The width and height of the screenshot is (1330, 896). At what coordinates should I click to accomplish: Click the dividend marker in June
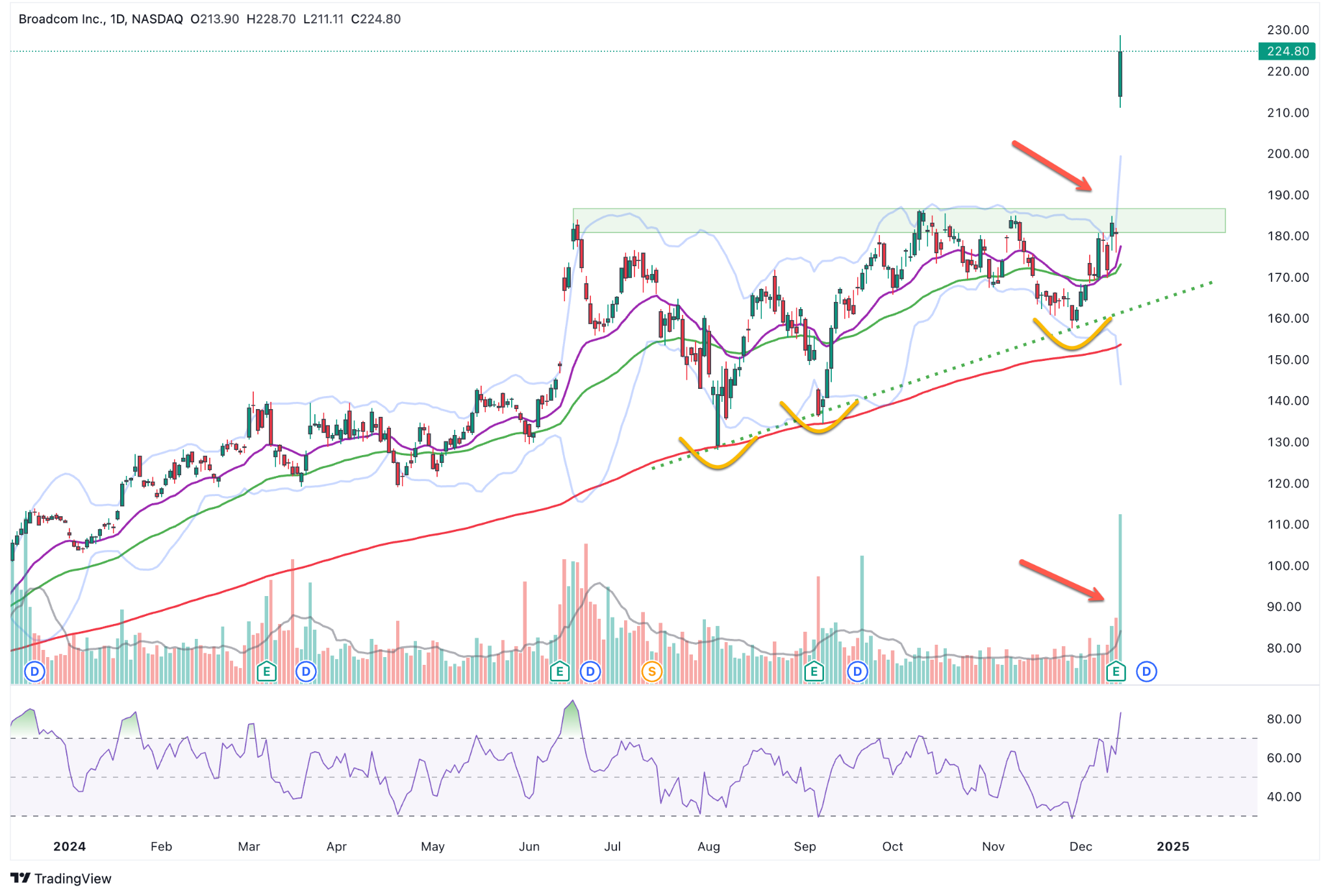(590, 671)
